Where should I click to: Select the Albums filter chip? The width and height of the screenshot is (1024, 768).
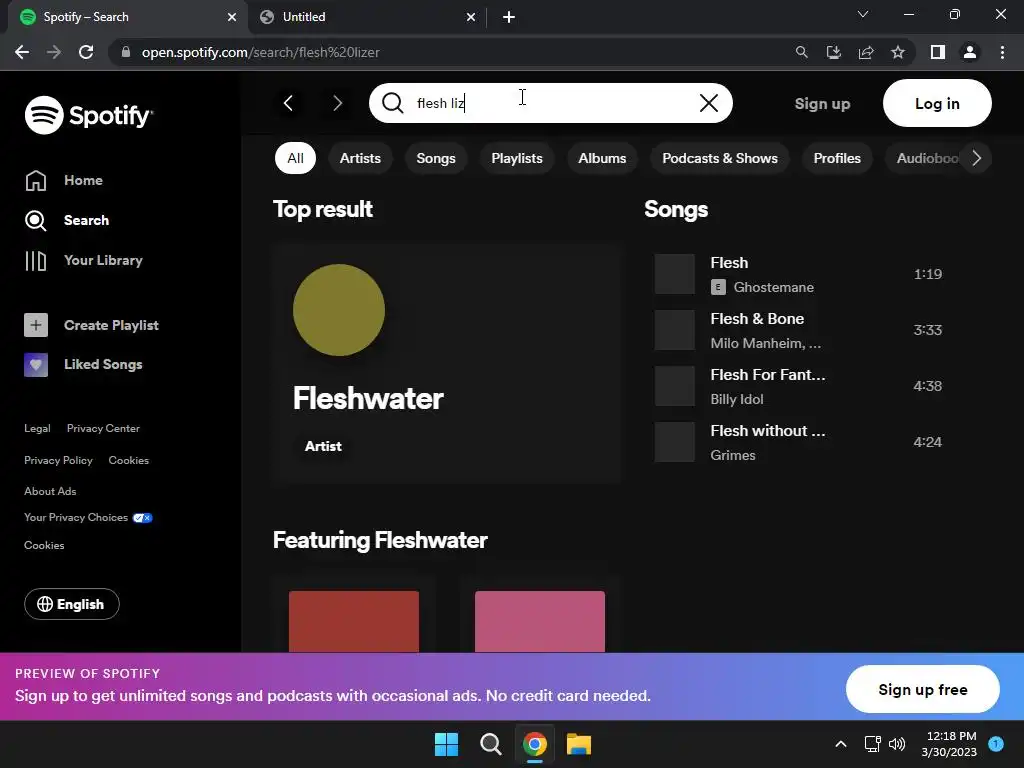click(602, 158)
